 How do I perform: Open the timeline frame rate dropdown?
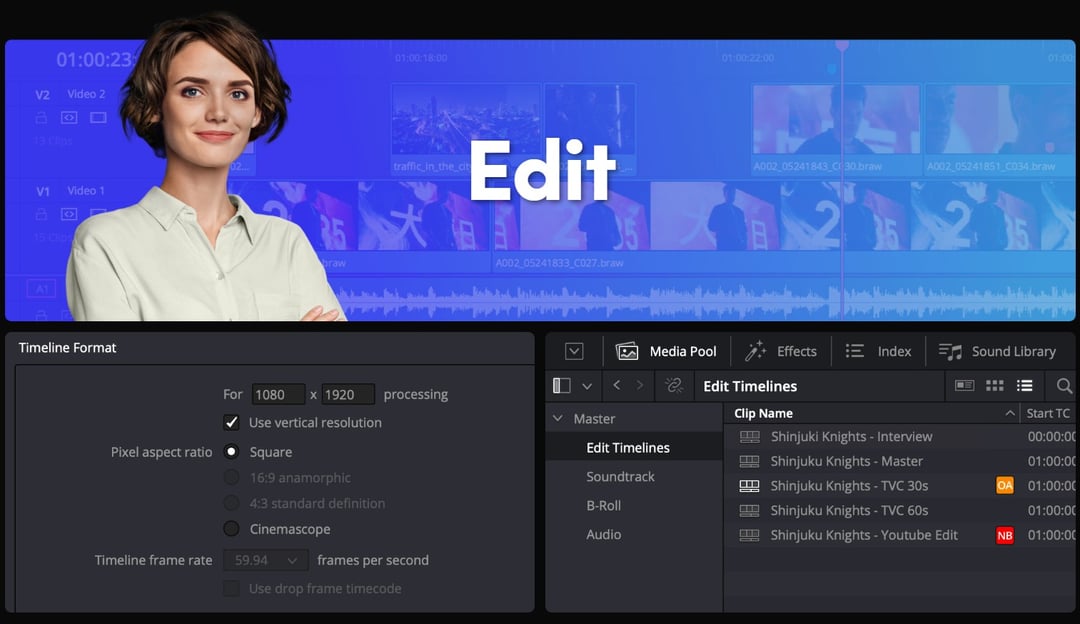coord(265,561)
